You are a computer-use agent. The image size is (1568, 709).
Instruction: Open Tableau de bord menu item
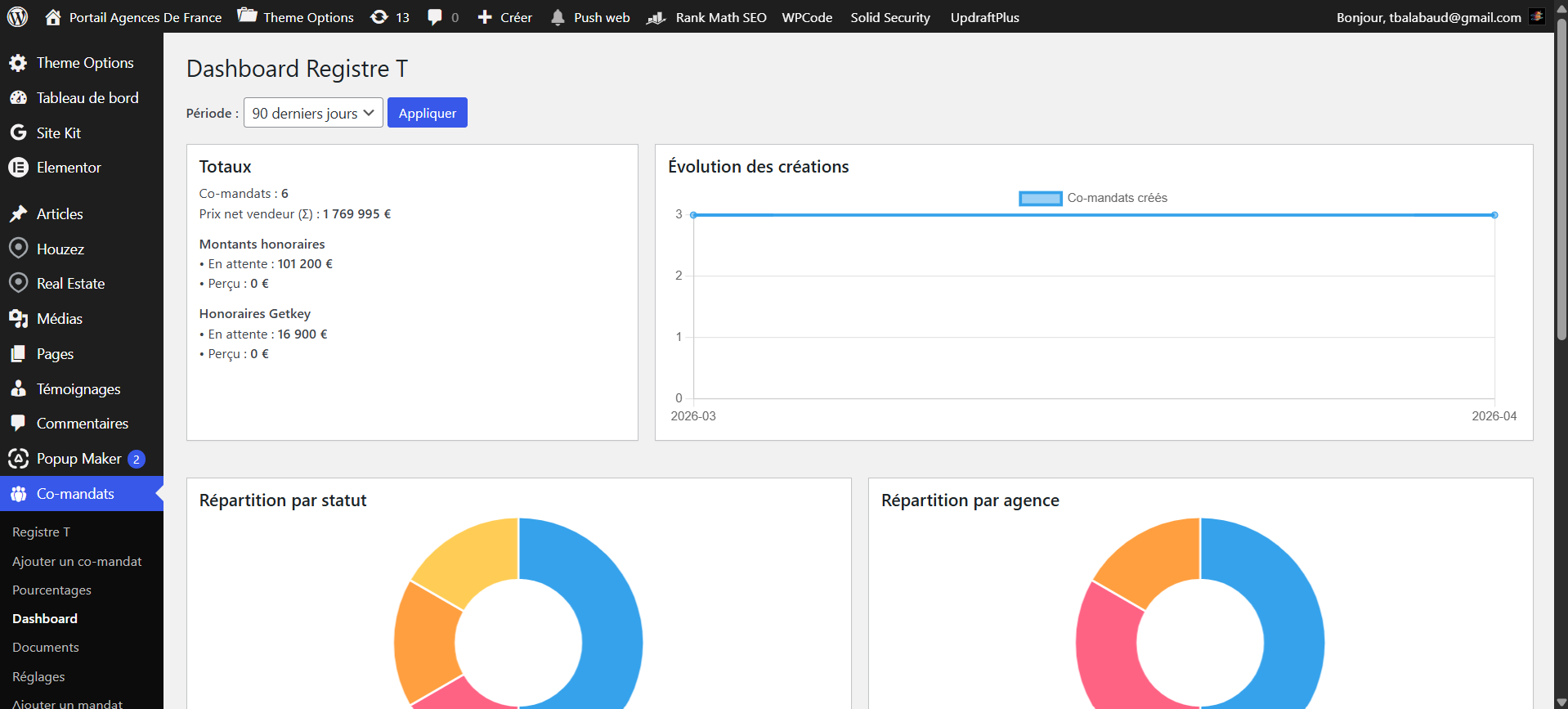[x=82, y=98]
